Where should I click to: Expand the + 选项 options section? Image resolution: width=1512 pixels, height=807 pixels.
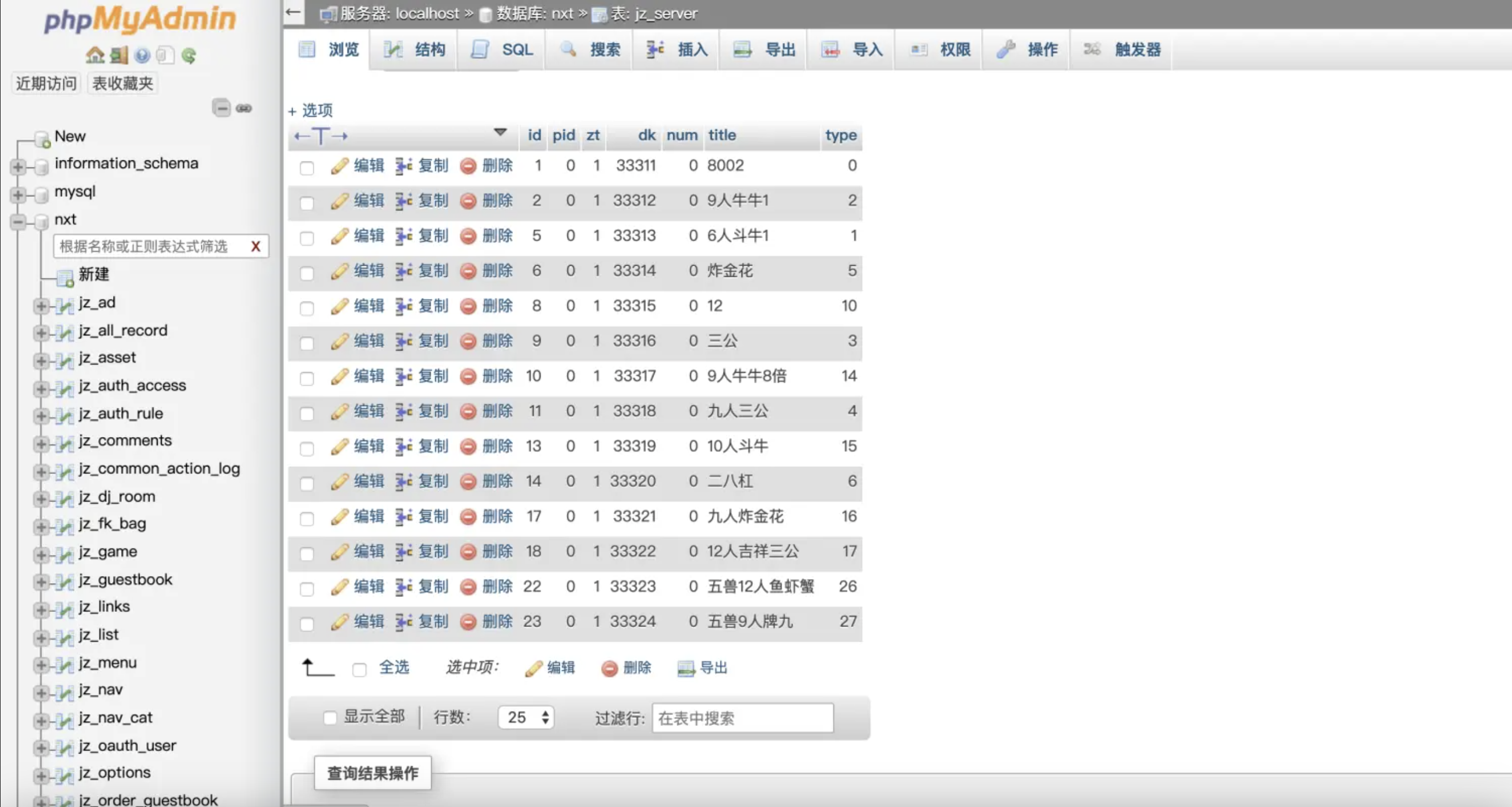pyautogui.click(x=310, y=110)
